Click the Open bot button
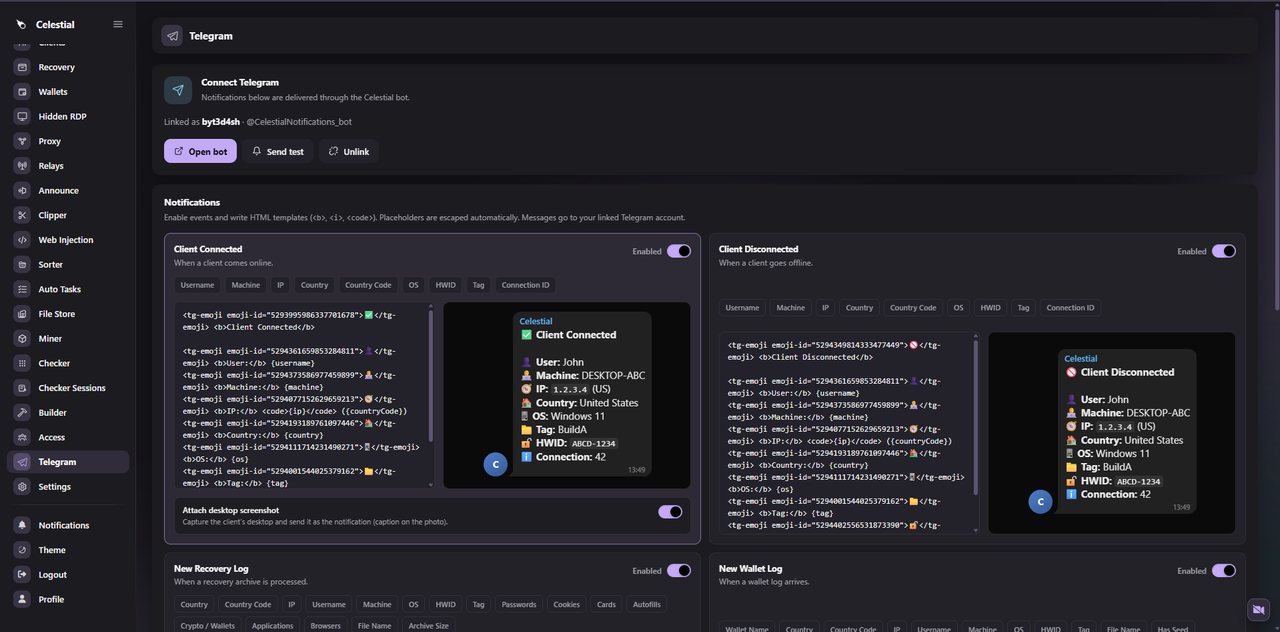The width and height of the screenshot is (1280, 632). pos(200,151)
